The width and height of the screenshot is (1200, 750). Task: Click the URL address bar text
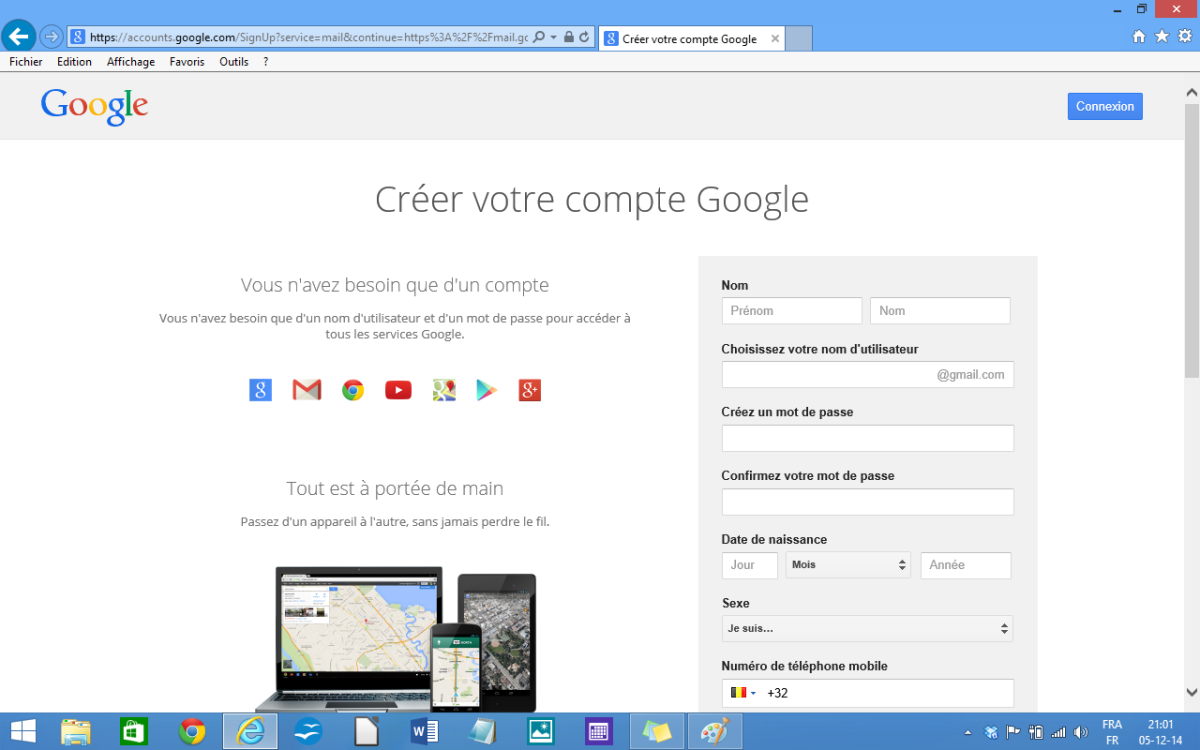click(308, 37)
